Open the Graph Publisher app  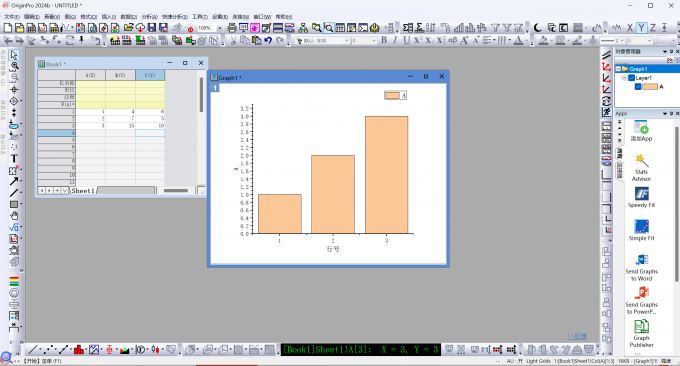pos(641,333)
